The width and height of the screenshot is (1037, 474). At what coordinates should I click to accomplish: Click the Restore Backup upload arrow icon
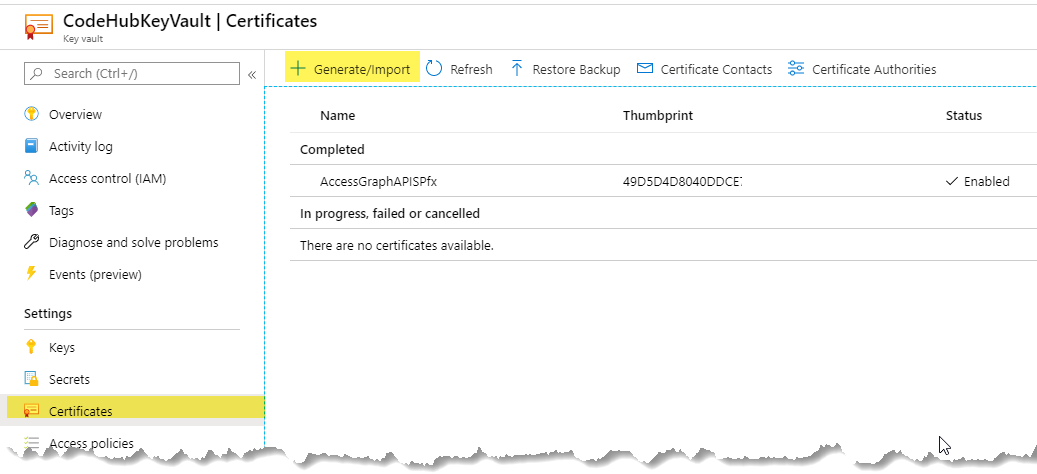point(517,68)
